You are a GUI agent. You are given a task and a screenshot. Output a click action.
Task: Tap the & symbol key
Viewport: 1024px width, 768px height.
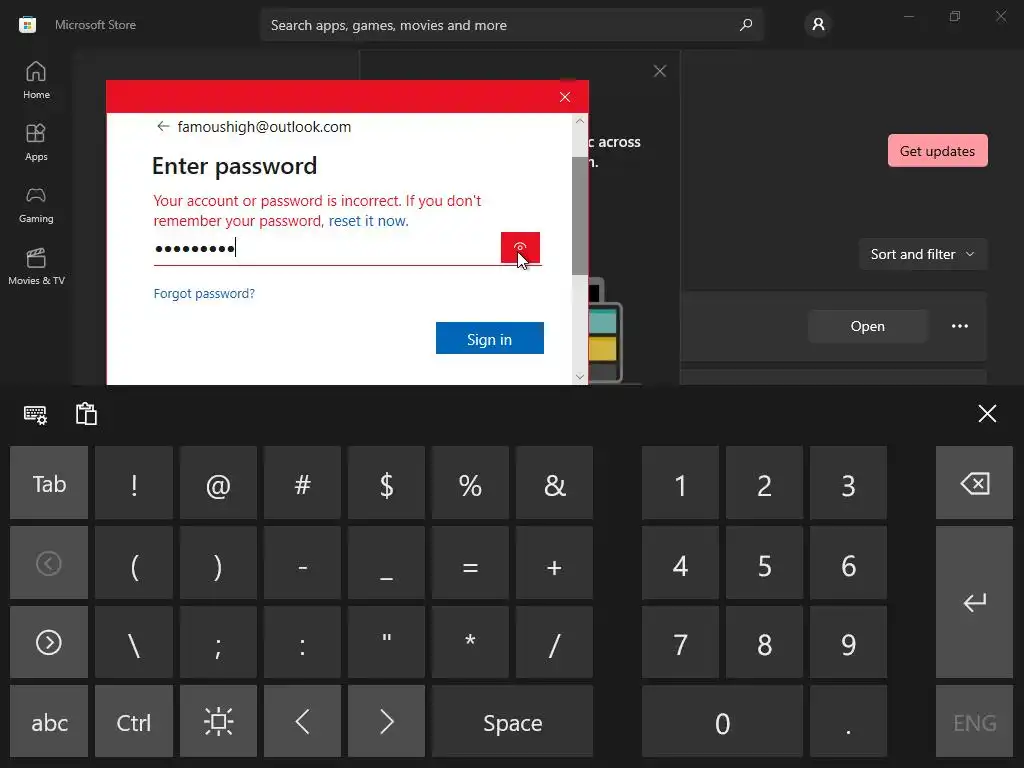click(x=554, y=483)
